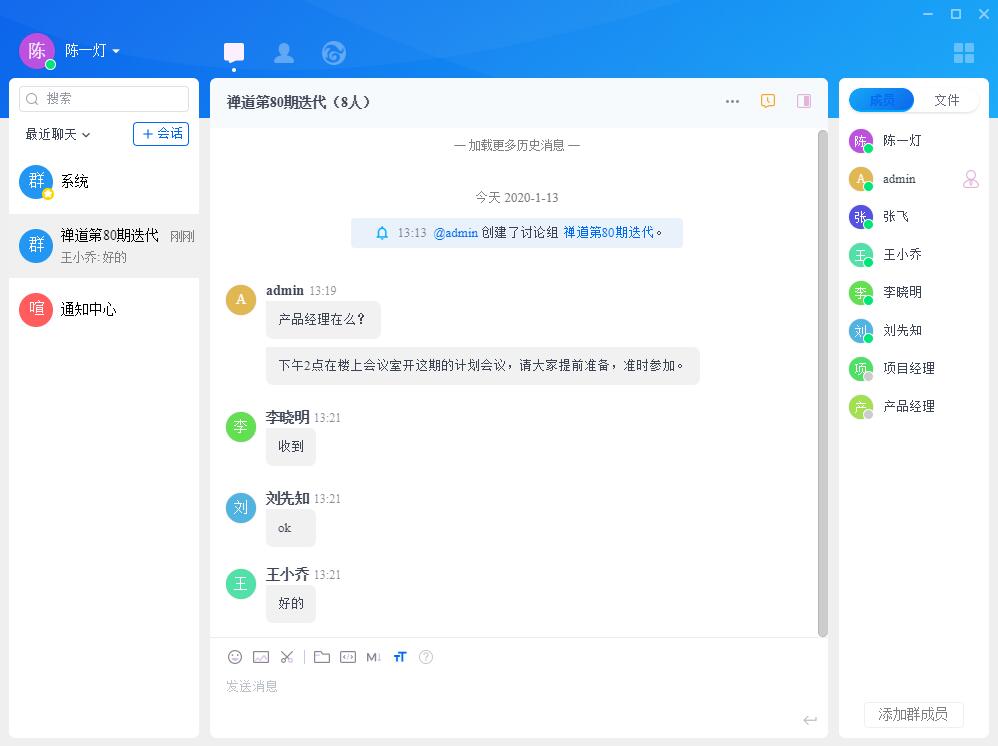
Task: Click the screenshot scissors icon
Action: pos(287,657)
